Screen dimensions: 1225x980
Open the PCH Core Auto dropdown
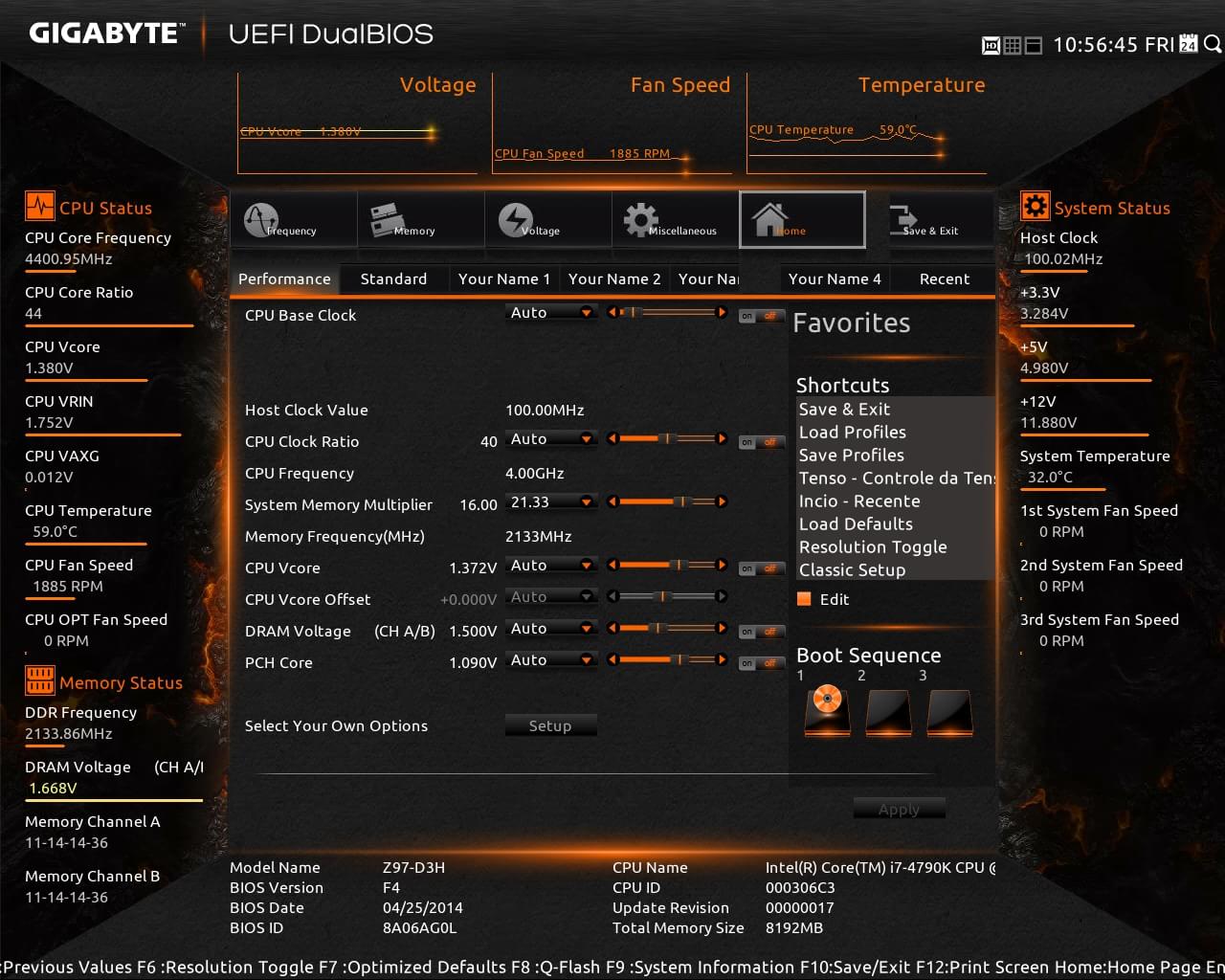551,660
